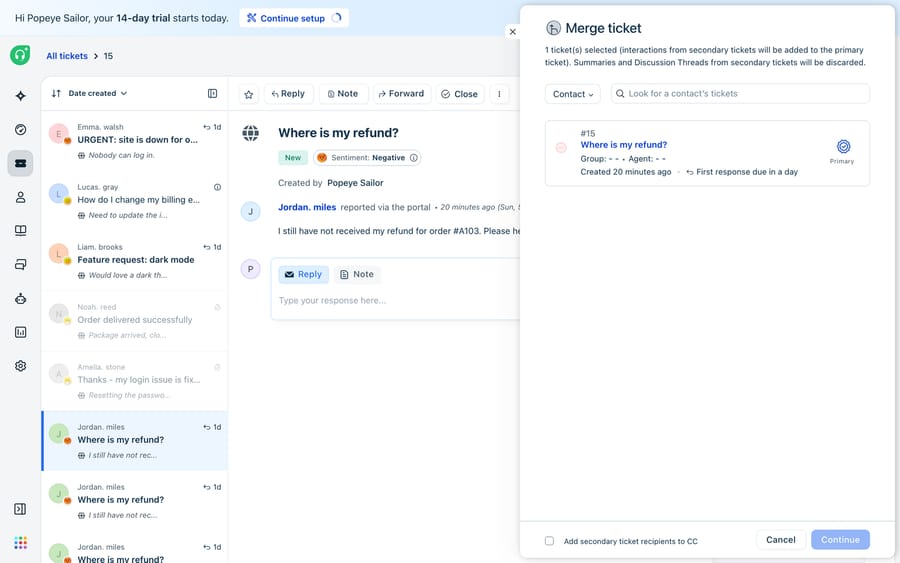Open the Tickets icon in sidebar
The width and height of the screenshot is (900, 563).
[x=21, y=164]
